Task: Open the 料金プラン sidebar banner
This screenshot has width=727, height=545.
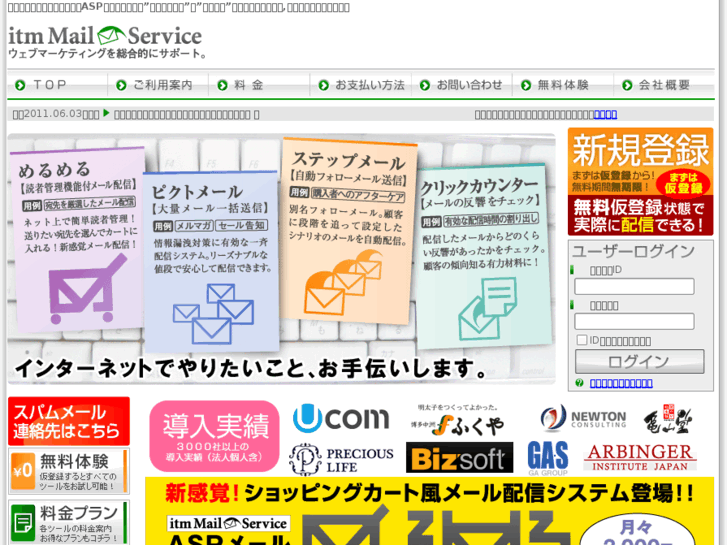Action: pyautogui.click(x=69, y=523)
